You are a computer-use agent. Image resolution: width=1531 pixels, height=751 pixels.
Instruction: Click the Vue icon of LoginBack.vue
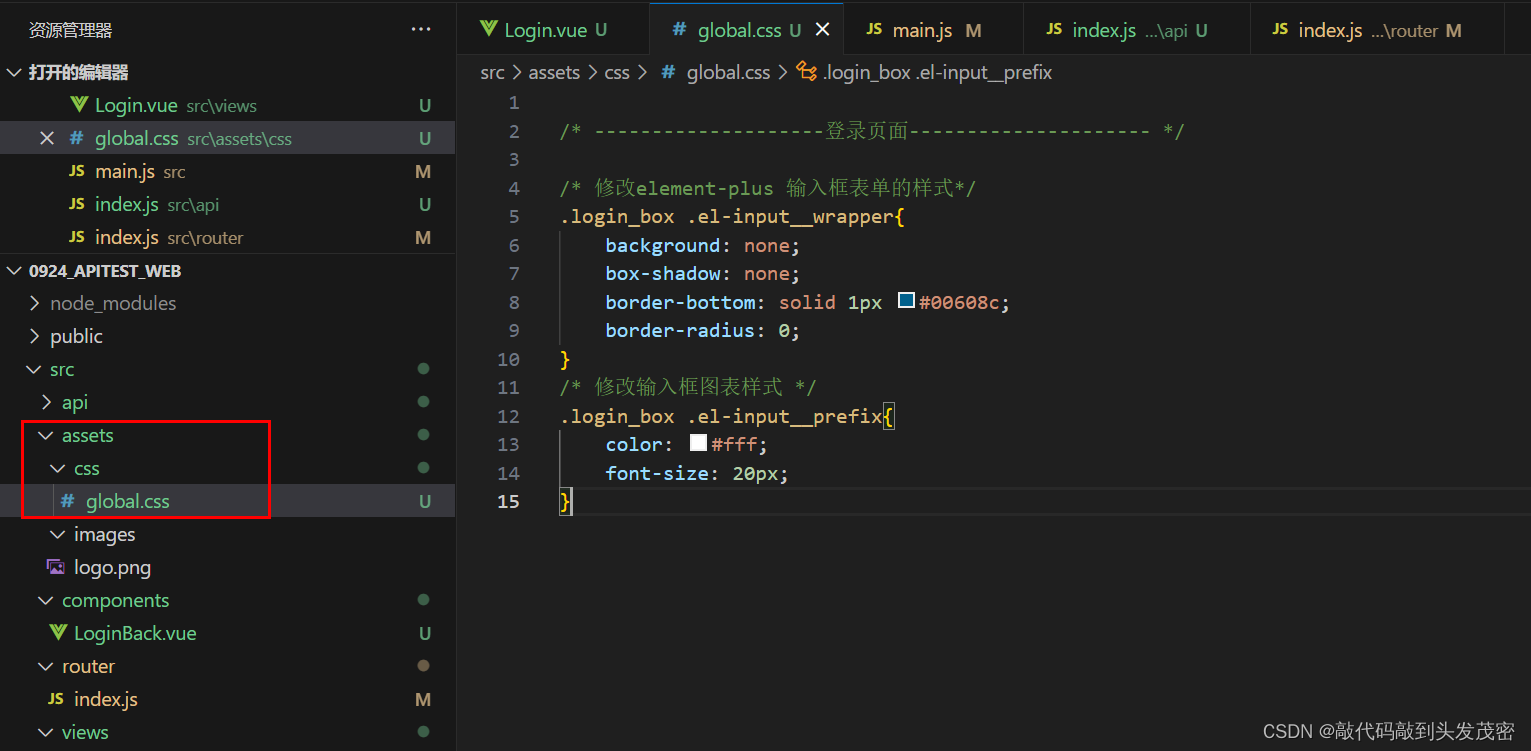click(58, 633)
